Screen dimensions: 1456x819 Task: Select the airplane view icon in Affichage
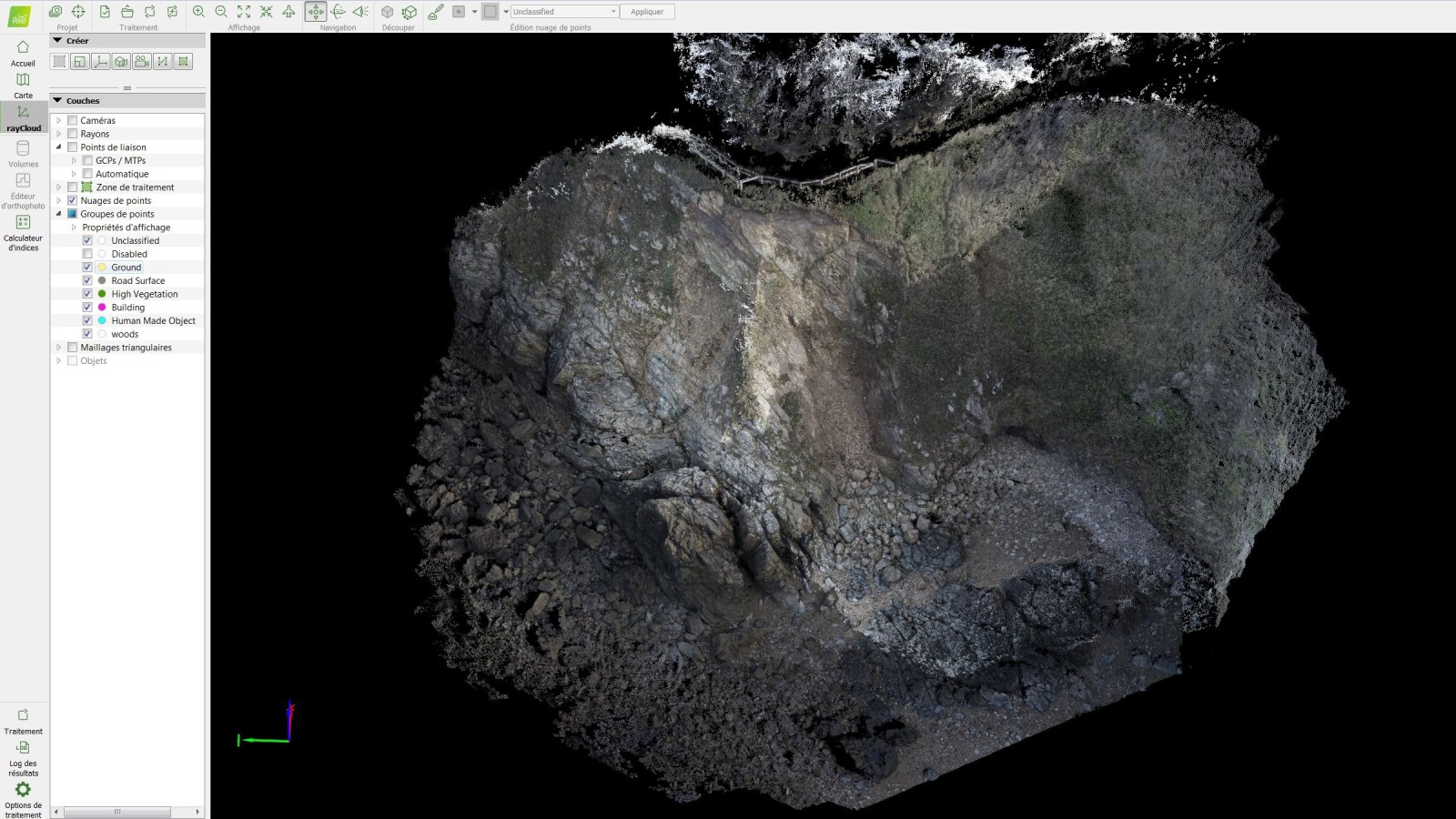pyautogui.click(x=288, y=12)
